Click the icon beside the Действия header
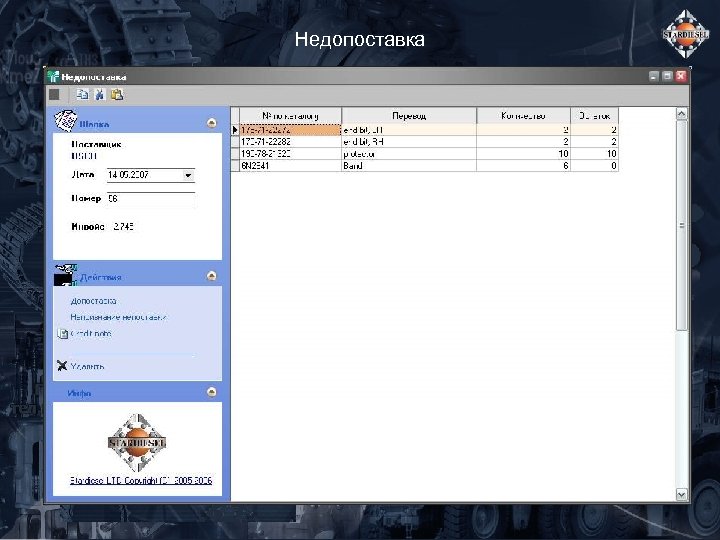720x540 pixels. [66, 275]
